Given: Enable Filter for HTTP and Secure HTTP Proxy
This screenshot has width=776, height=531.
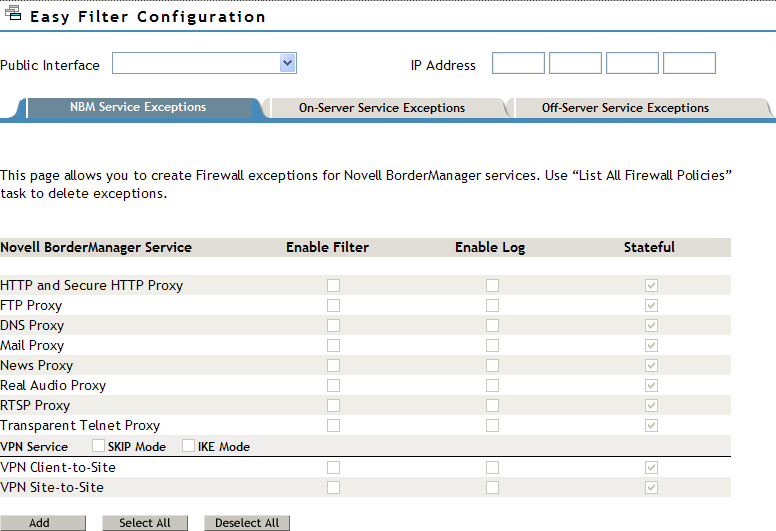Looking at the screenshot, I should click(x=334, y=286).
